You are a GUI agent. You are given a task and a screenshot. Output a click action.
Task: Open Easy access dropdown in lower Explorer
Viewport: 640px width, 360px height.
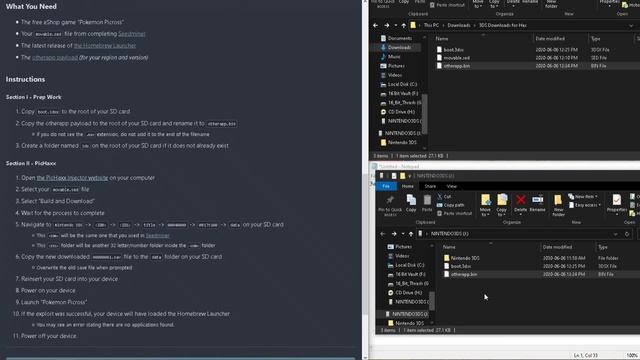(584, 205)
